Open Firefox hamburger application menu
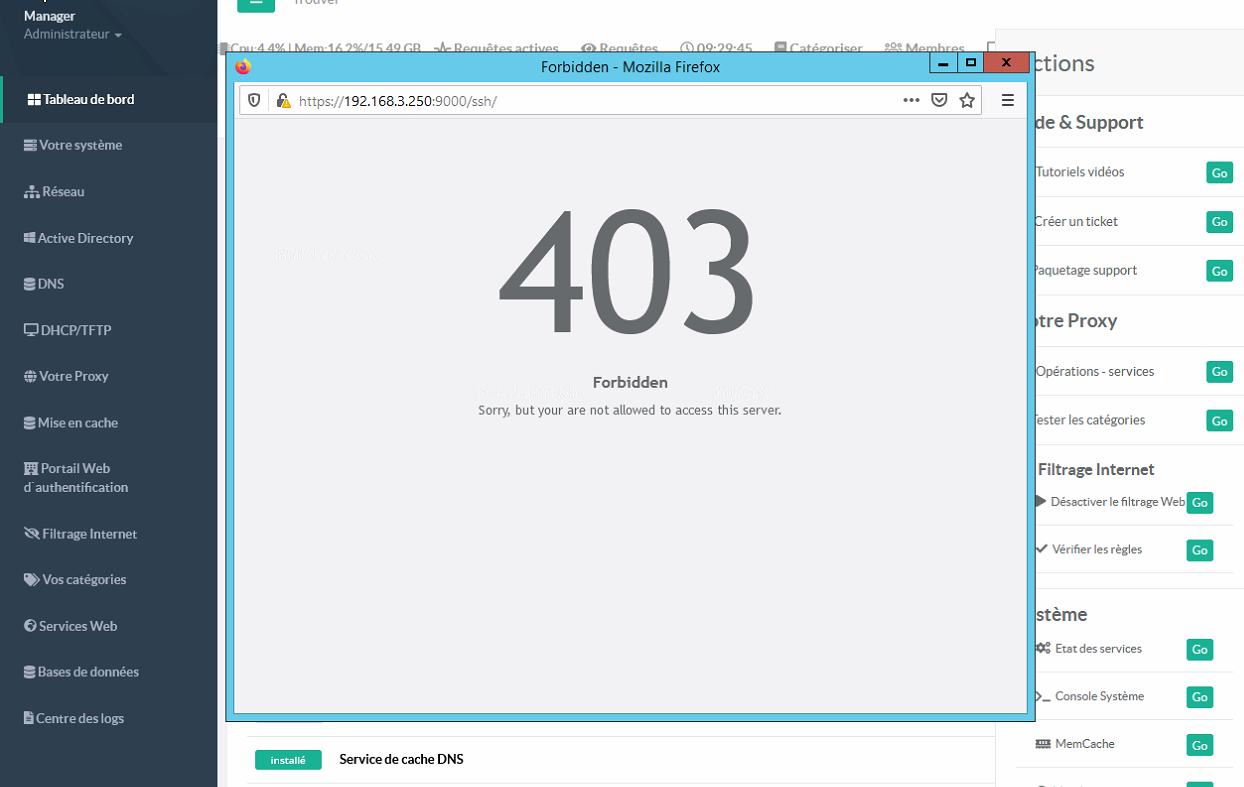Screen dimensions: 1244x787 (1007, 100)
